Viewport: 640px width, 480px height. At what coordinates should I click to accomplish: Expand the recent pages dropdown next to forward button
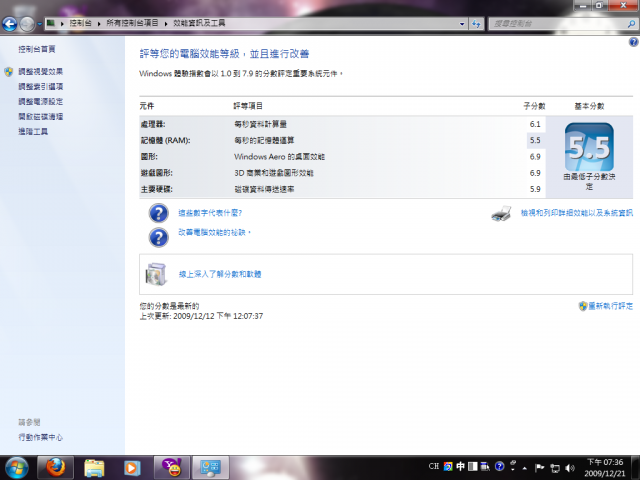pos(40,24)
